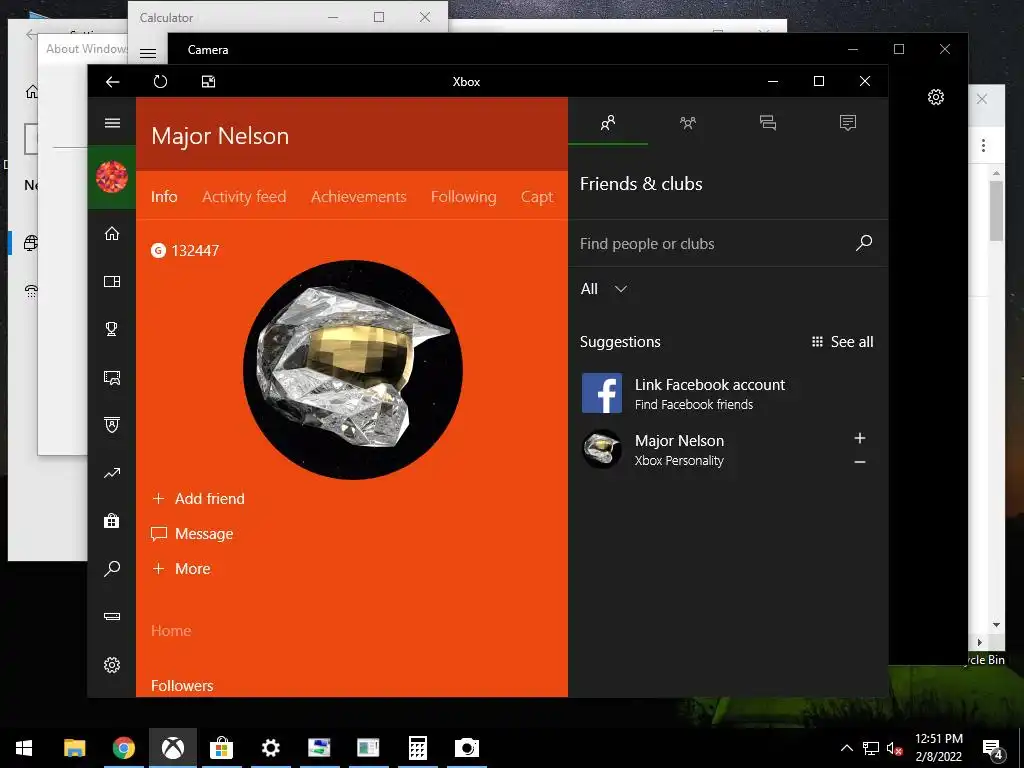Click Gamerscore G icon next to 132447
The image size is (1024, 768).
(x=159, y=250)
